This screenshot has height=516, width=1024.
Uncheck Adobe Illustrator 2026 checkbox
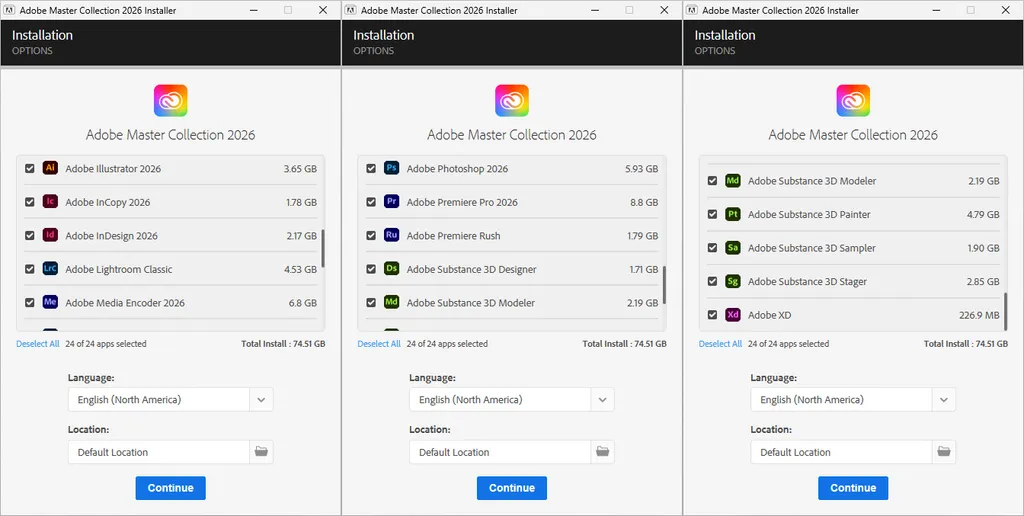(x=29, y=169)
